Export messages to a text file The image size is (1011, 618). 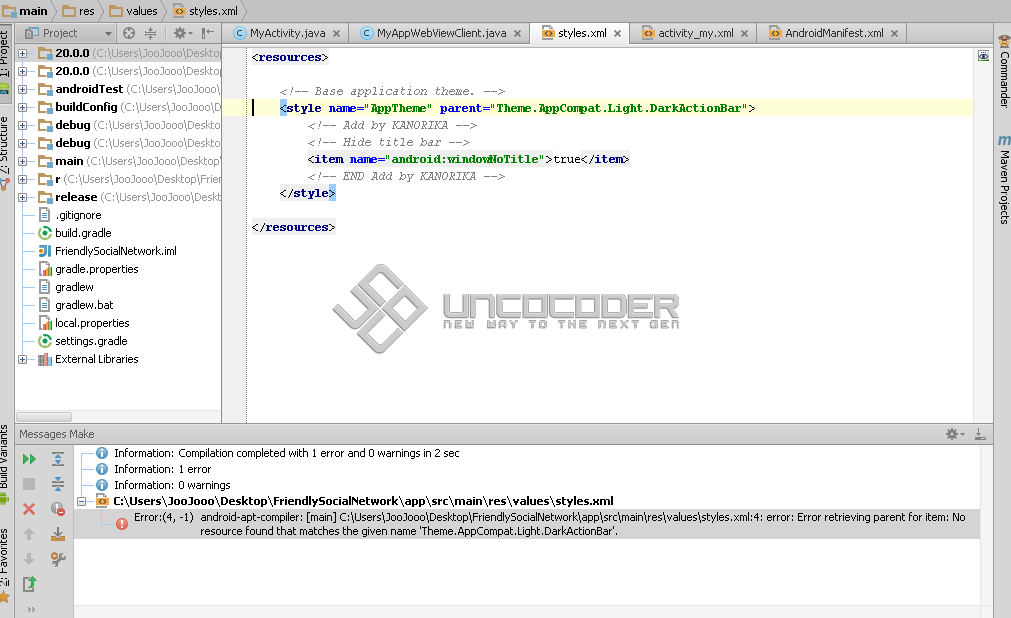[x=29, y=584]
